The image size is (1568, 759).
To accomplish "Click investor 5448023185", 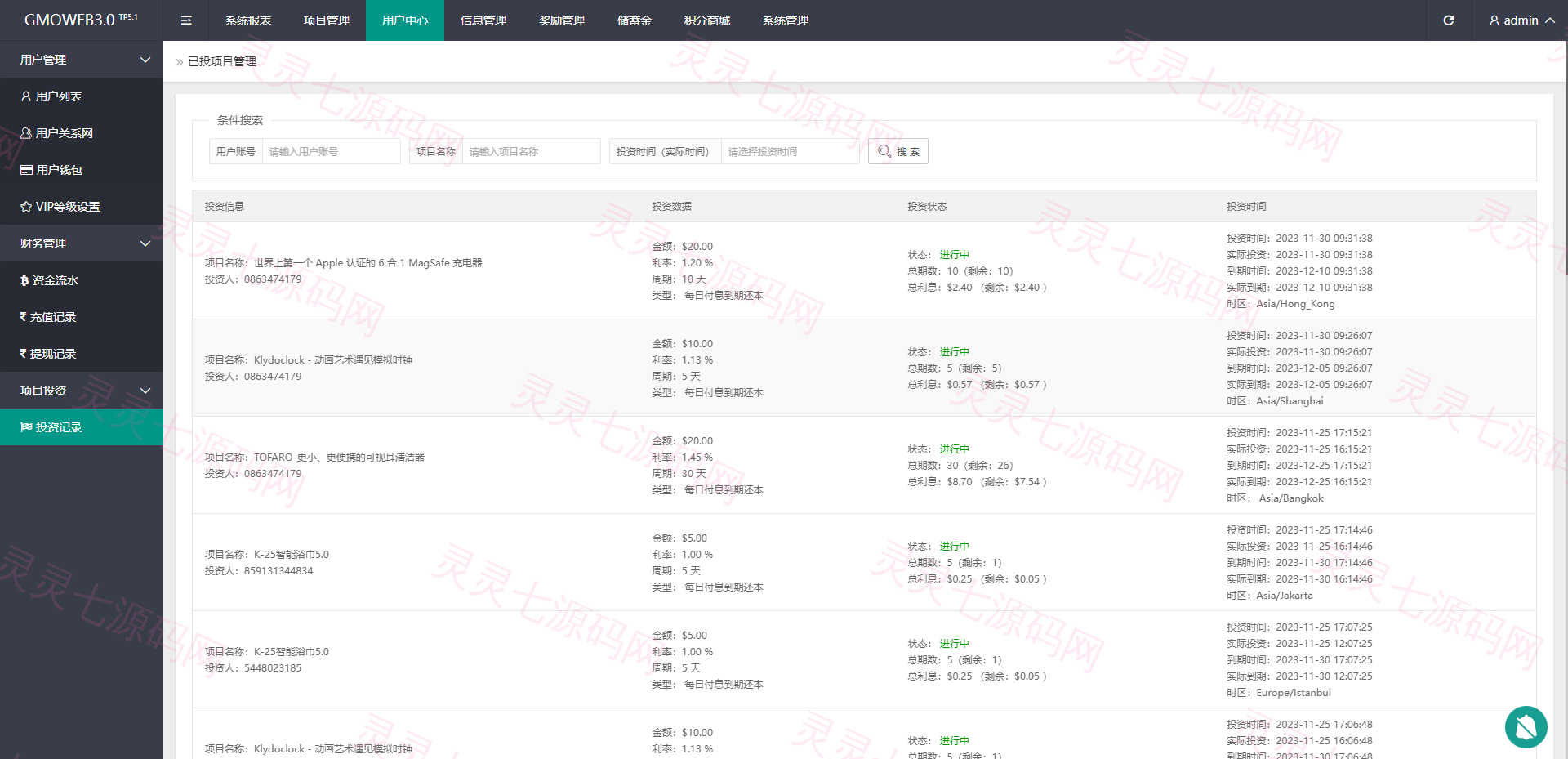I will (273, 667).
